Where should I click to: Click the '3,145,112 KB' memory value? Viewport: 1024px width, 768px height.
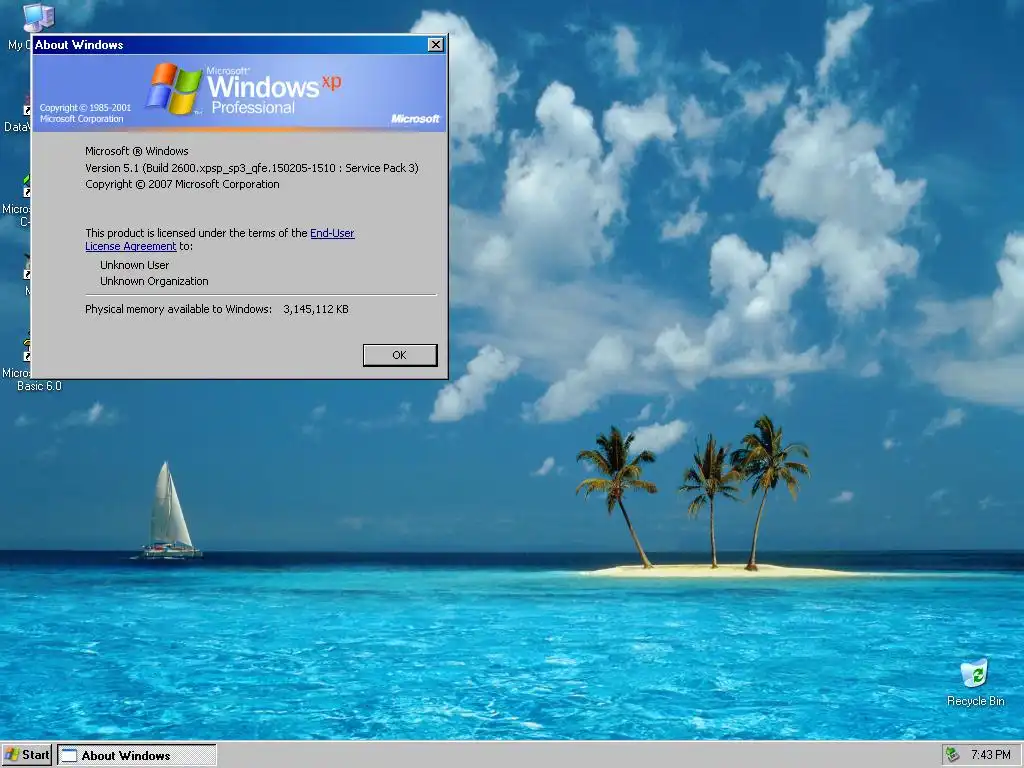tap(316, 310)
